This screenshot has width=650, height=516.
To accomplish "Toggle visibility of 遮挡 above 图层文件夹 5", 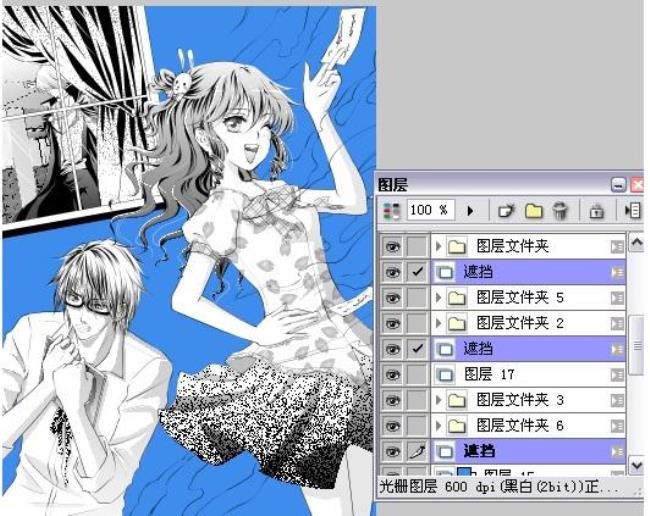I will tap(393, 273).
